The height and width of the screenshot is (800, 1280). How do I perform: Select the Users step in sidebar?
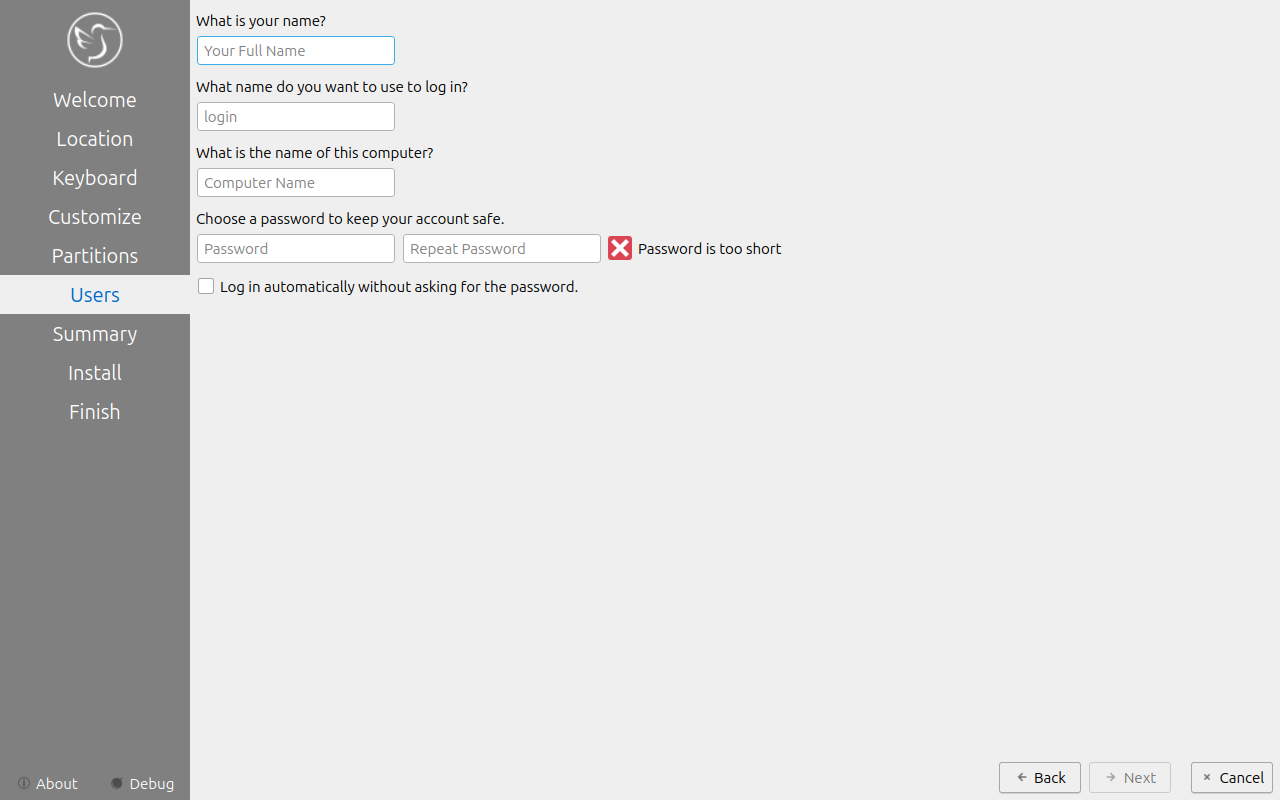[x=95, y=295]
